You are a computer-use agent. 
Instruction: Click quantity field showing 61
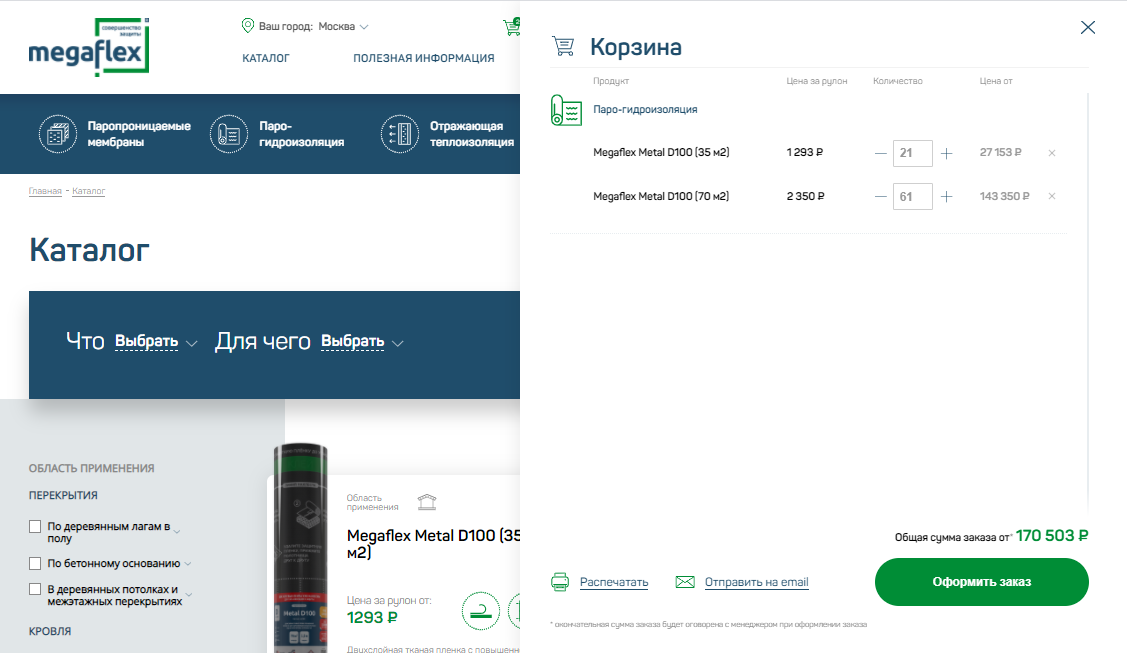click(x=913, y=196)
